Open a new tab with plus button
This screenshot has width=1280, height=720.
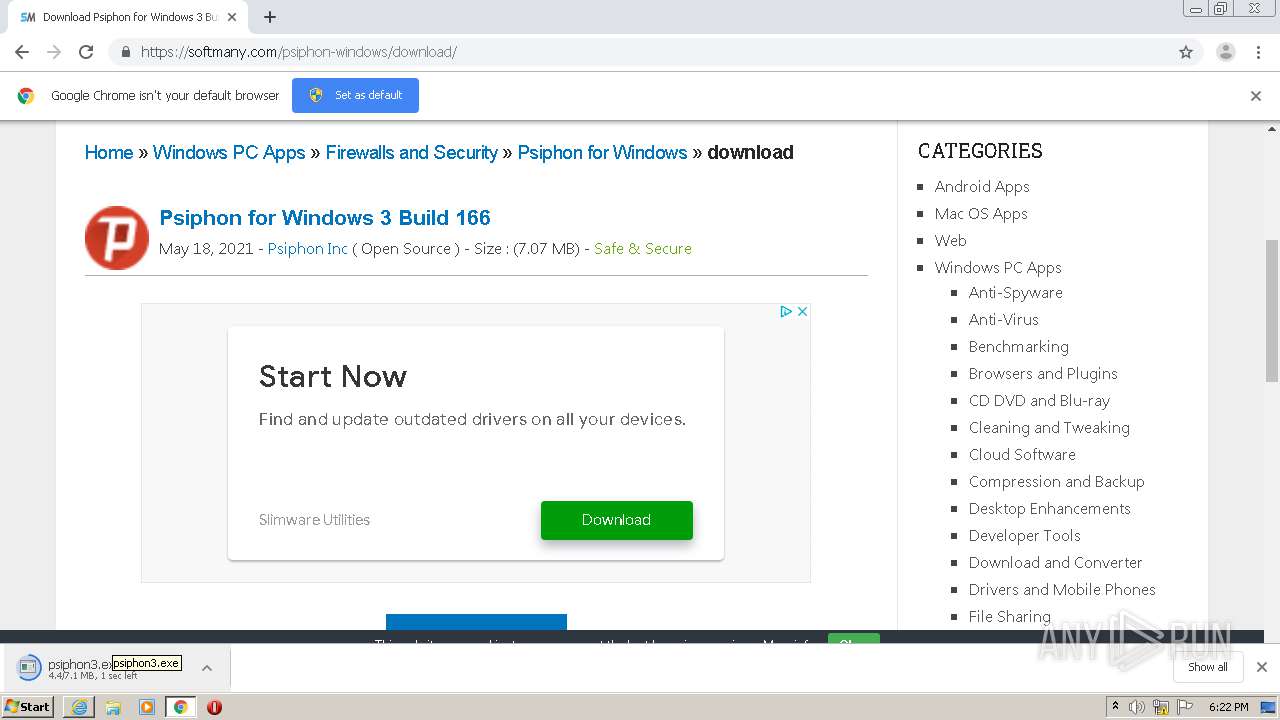point(270,17)
